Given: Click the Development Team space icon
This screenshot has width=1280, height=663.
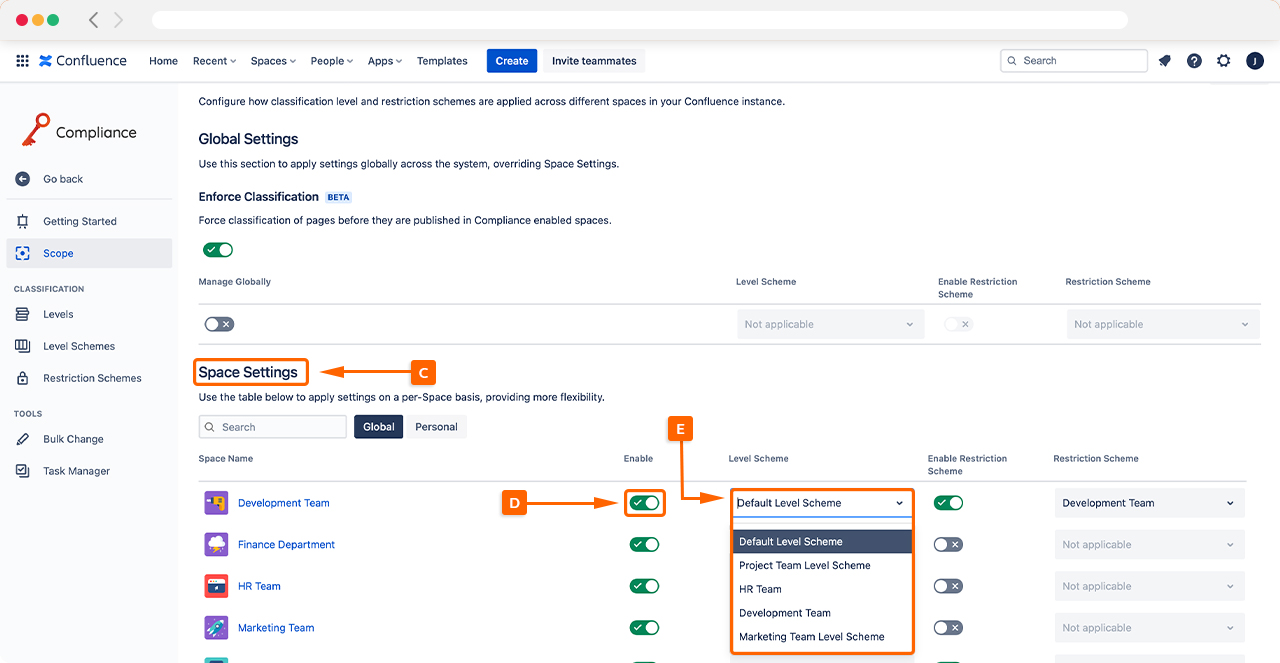Looking at the screenshot, I should click(x=216, y=503).
